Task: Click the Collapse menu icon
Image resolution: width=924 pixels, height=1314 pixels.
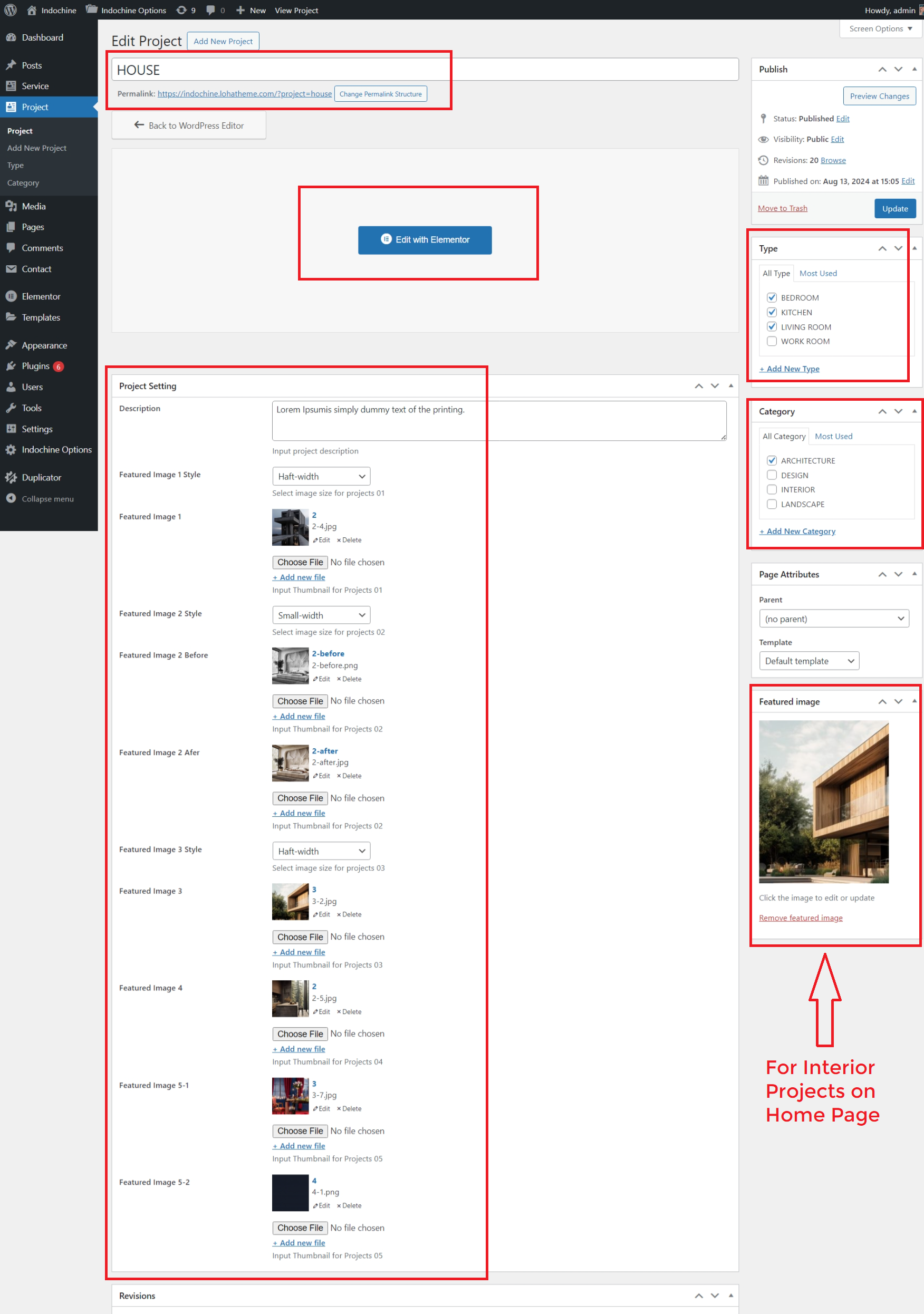Action: (x=11, y=498)
